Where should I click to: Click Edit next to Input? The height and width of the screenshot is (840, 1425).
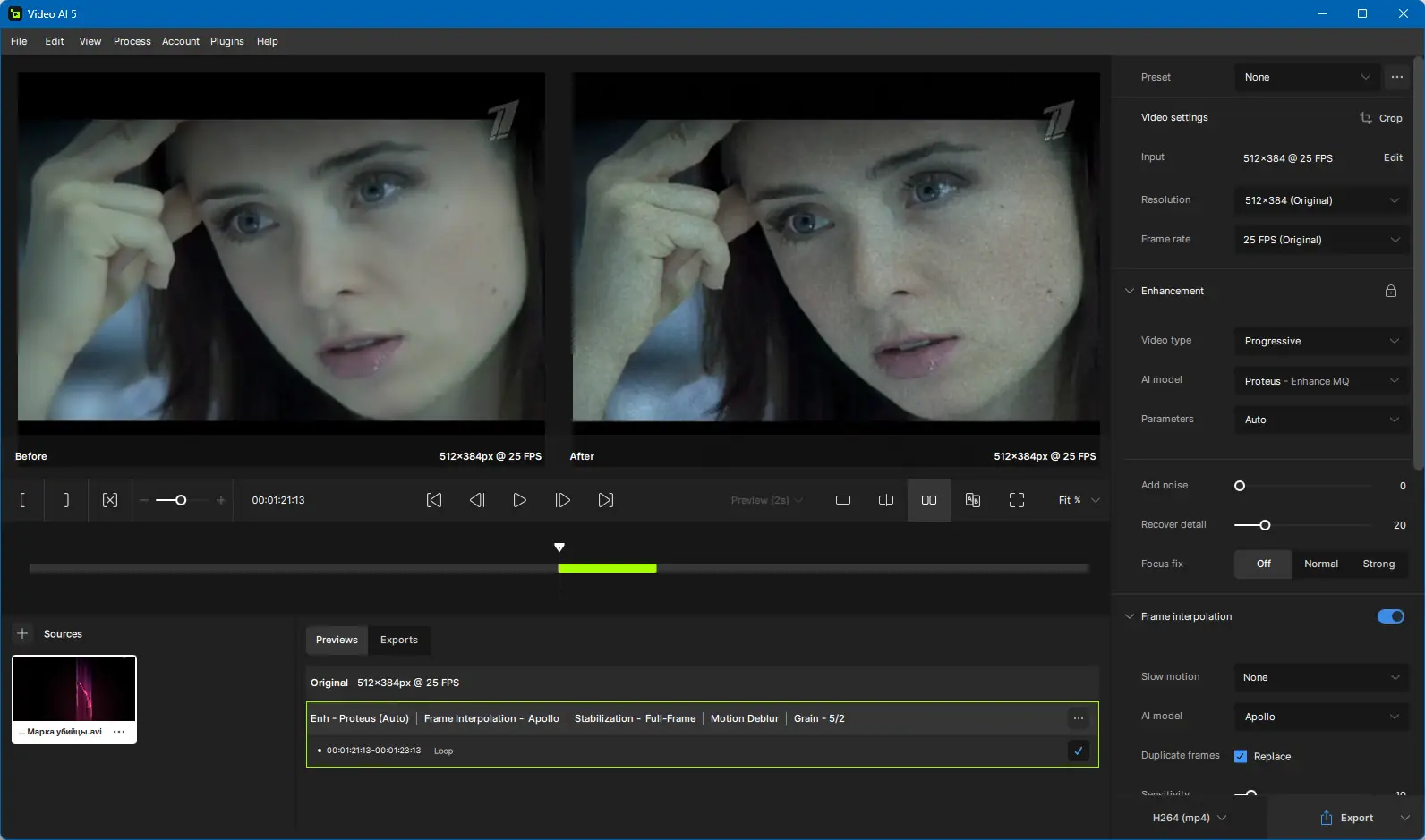[1393, 157]
